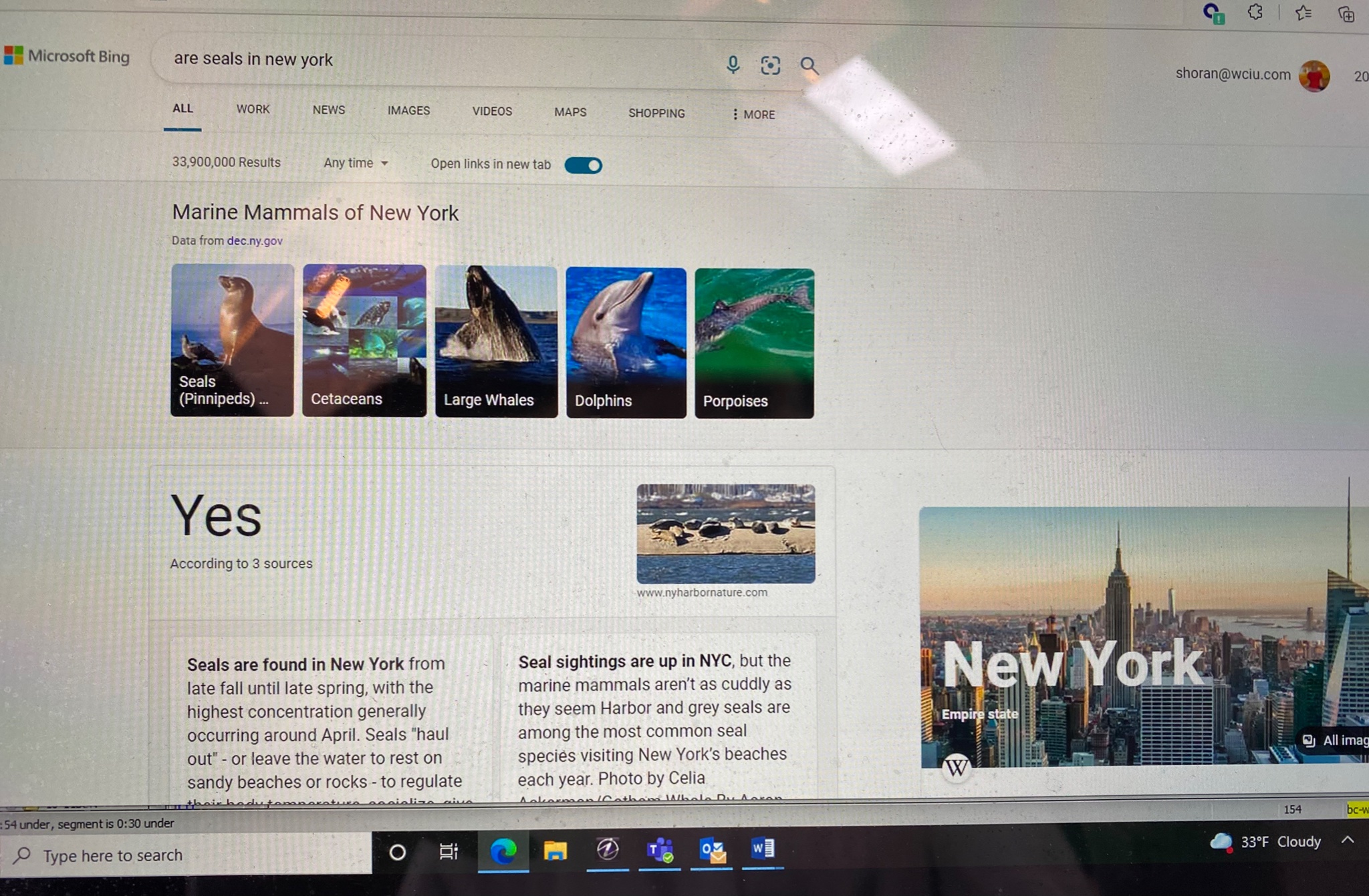Image resolution: width=1369 pixels, height=896 pixels.
Task: Open visual search camera icon
Action: [770, 65]
